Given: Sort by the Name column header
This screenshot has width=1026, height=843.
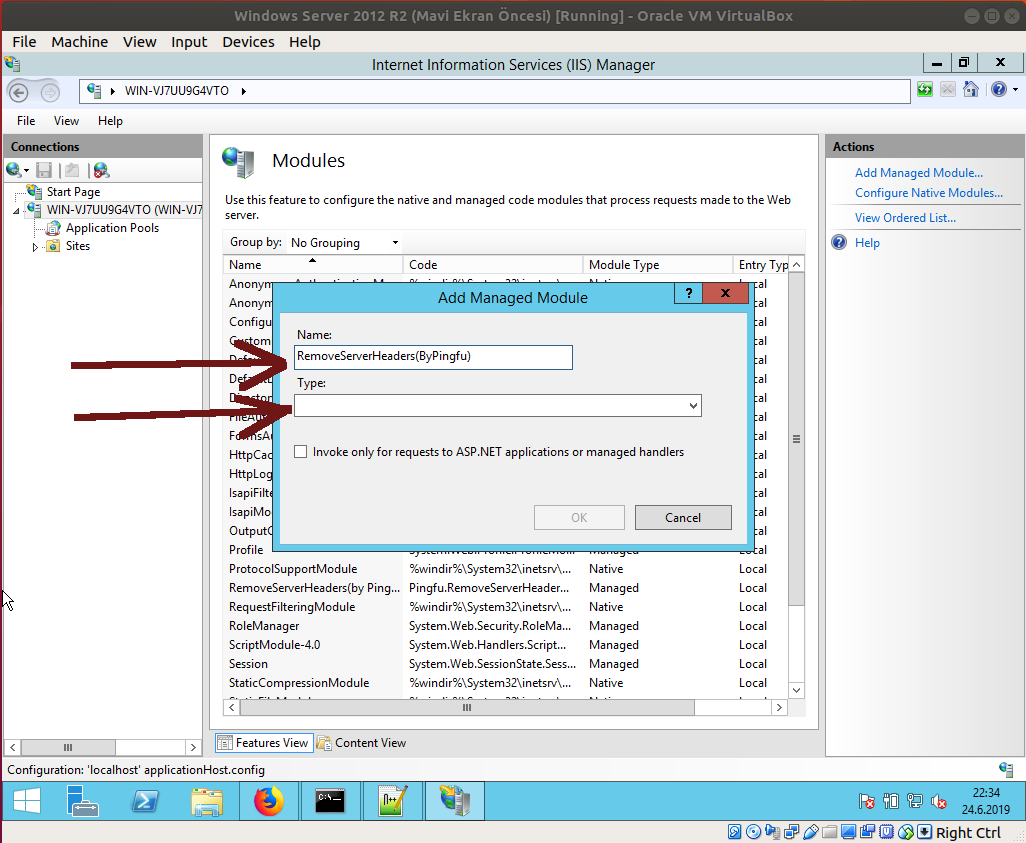Looking at the screenshot, I should (x=313, y=264).
